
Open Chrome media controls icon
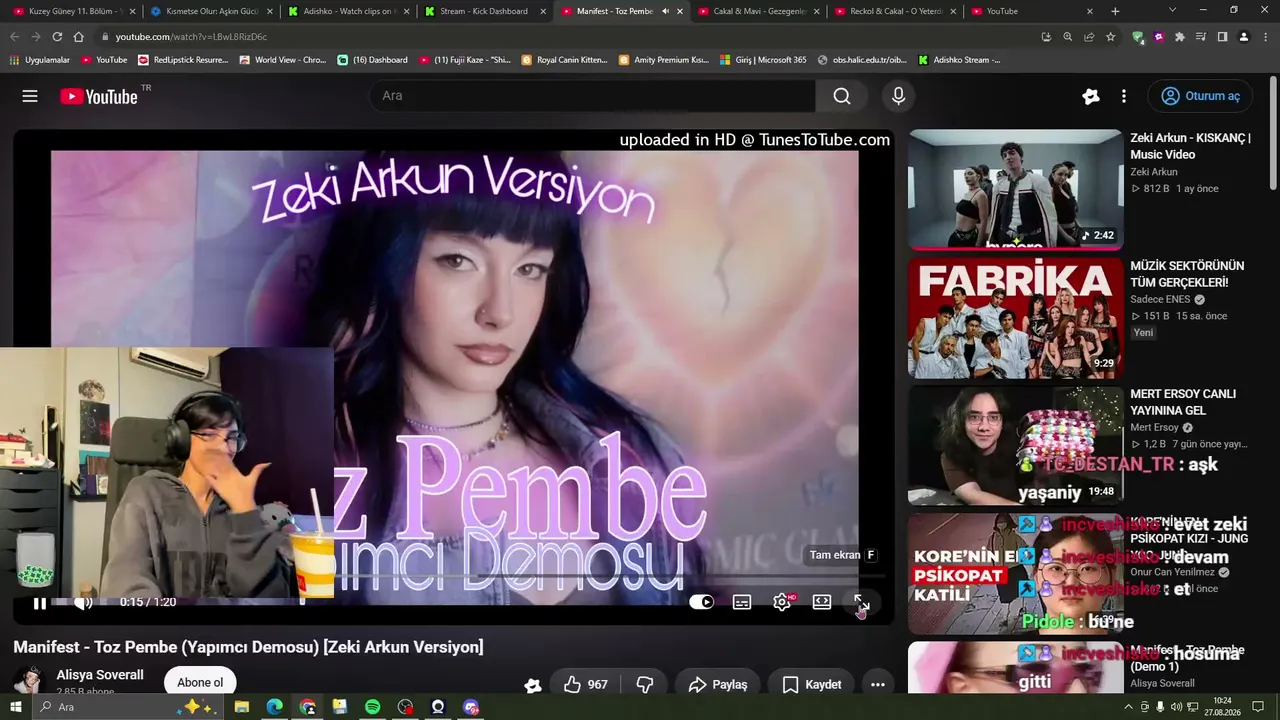click(1201, 37)
